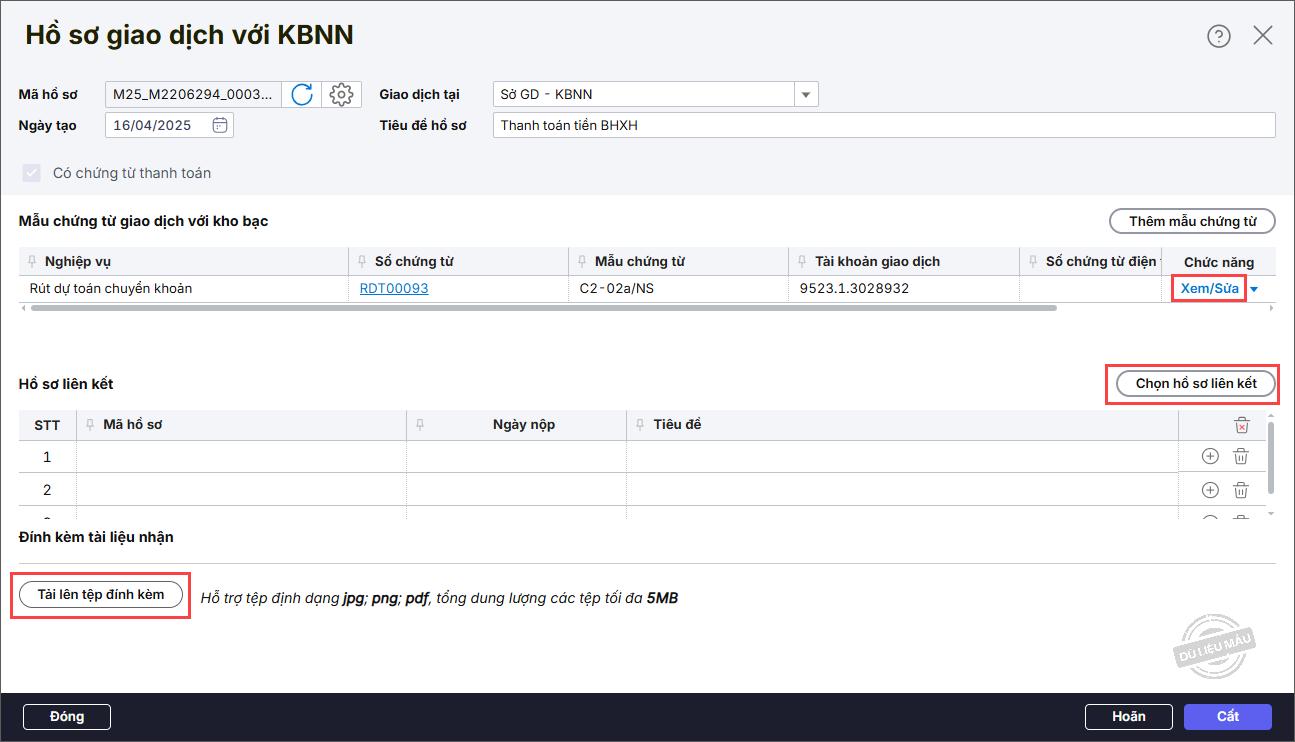The height and width of the screenshot is (742, 1295).
Task: Open the calendar picker for Ngày tạo
Action: point(220,125)
